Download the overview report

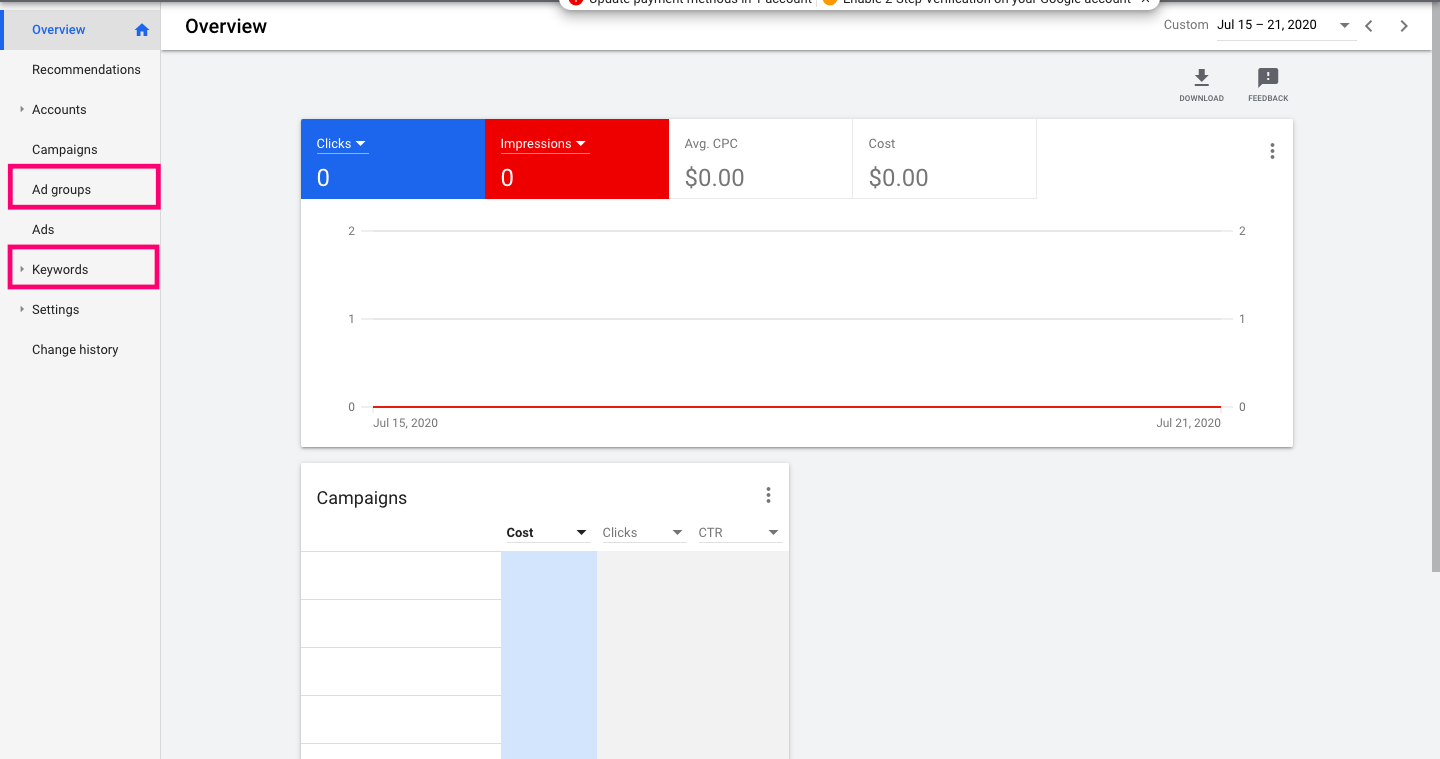(1201, 85)
